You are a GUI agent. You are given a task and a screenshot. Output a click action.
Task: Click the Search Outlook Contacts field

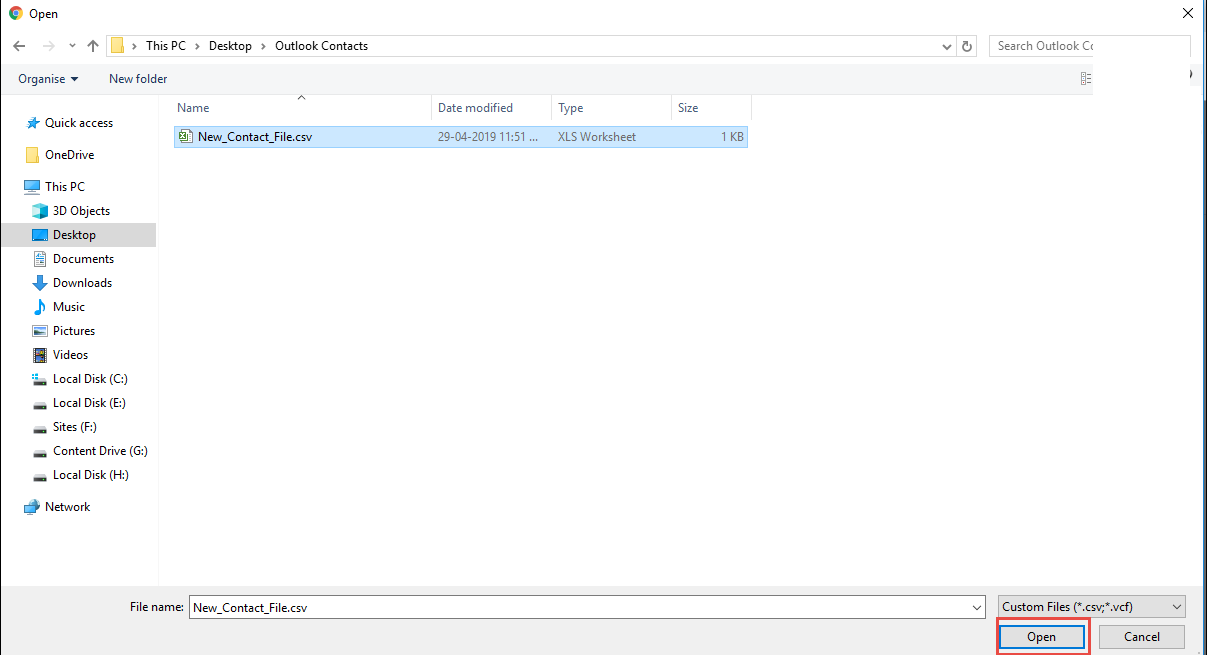tap(1089, 46)
